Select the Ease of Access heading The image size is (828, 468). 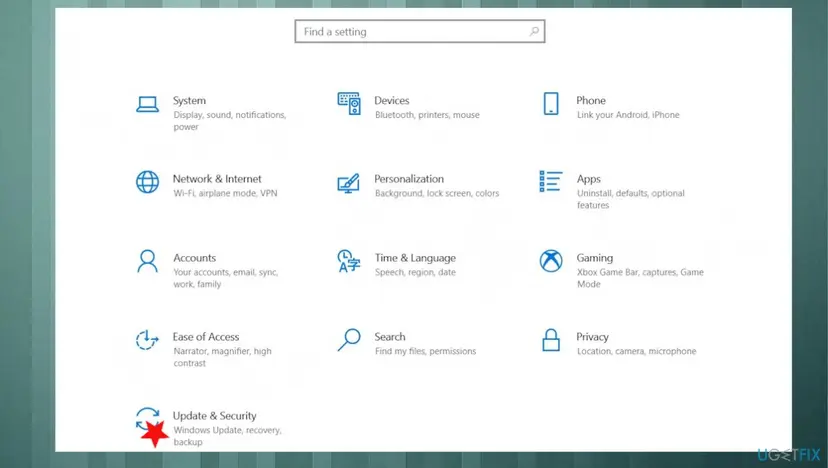point(206,336)
